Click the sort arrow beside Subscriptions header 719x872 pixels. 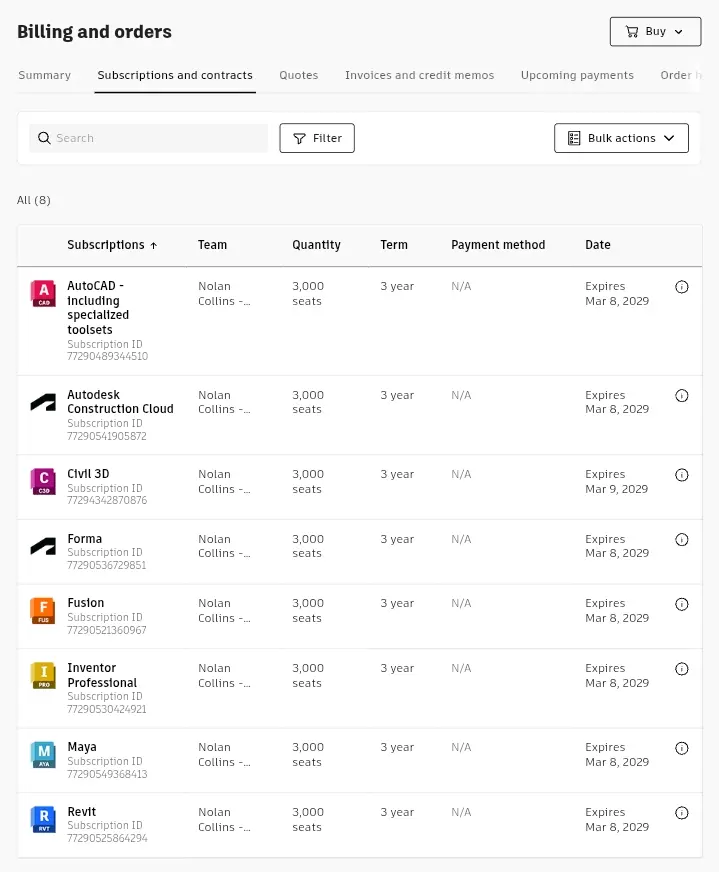(154, 245)
